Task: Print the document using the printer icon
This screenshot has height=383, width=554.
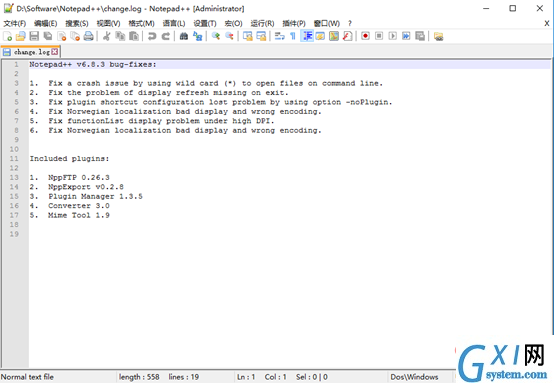Action: tap(88, 36)
